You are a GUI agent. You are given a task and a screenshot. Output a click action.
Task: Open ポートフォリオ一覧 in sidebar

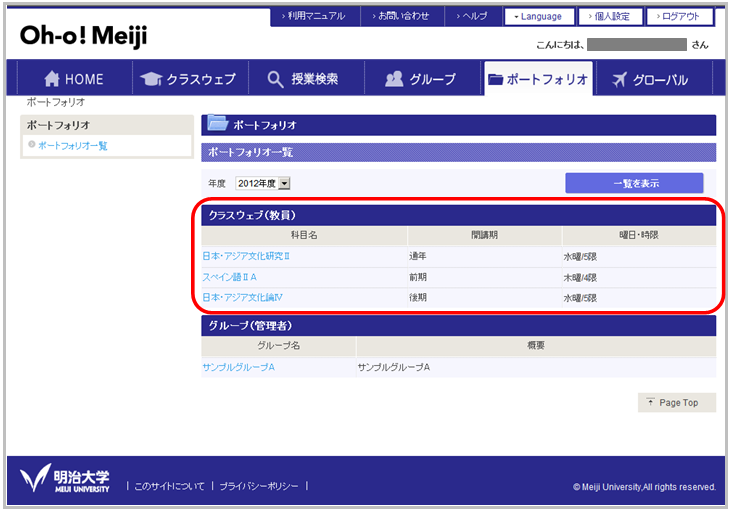tap(73, 145)
